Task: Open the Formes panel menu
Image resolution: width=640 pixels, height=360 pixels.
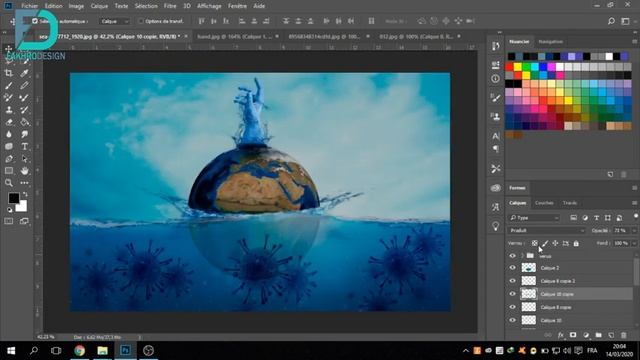Action: [634, 188]
